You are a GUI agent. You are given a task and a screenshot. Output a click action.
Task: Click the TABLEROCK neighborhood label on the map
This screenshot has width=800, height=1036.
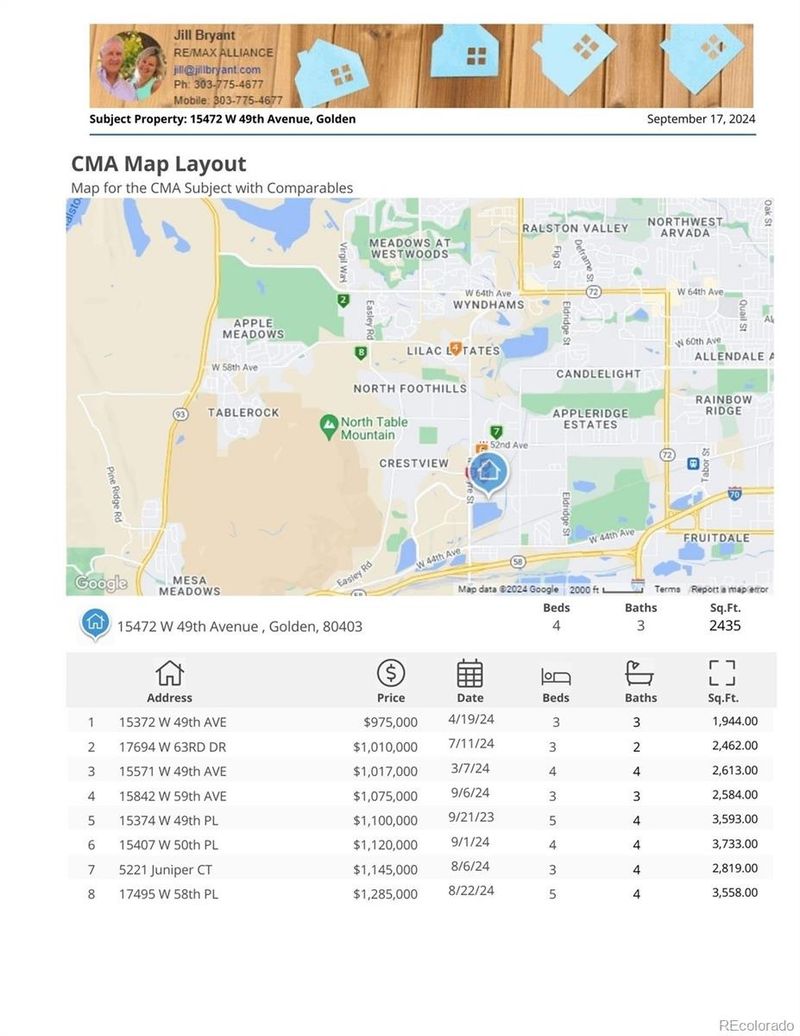[244, 412]
